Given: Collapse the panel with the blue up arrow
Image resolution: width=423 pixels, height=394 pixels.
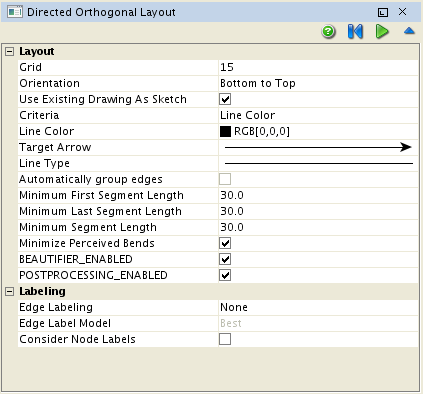Looking at the screenshot, I should point(409,31).
